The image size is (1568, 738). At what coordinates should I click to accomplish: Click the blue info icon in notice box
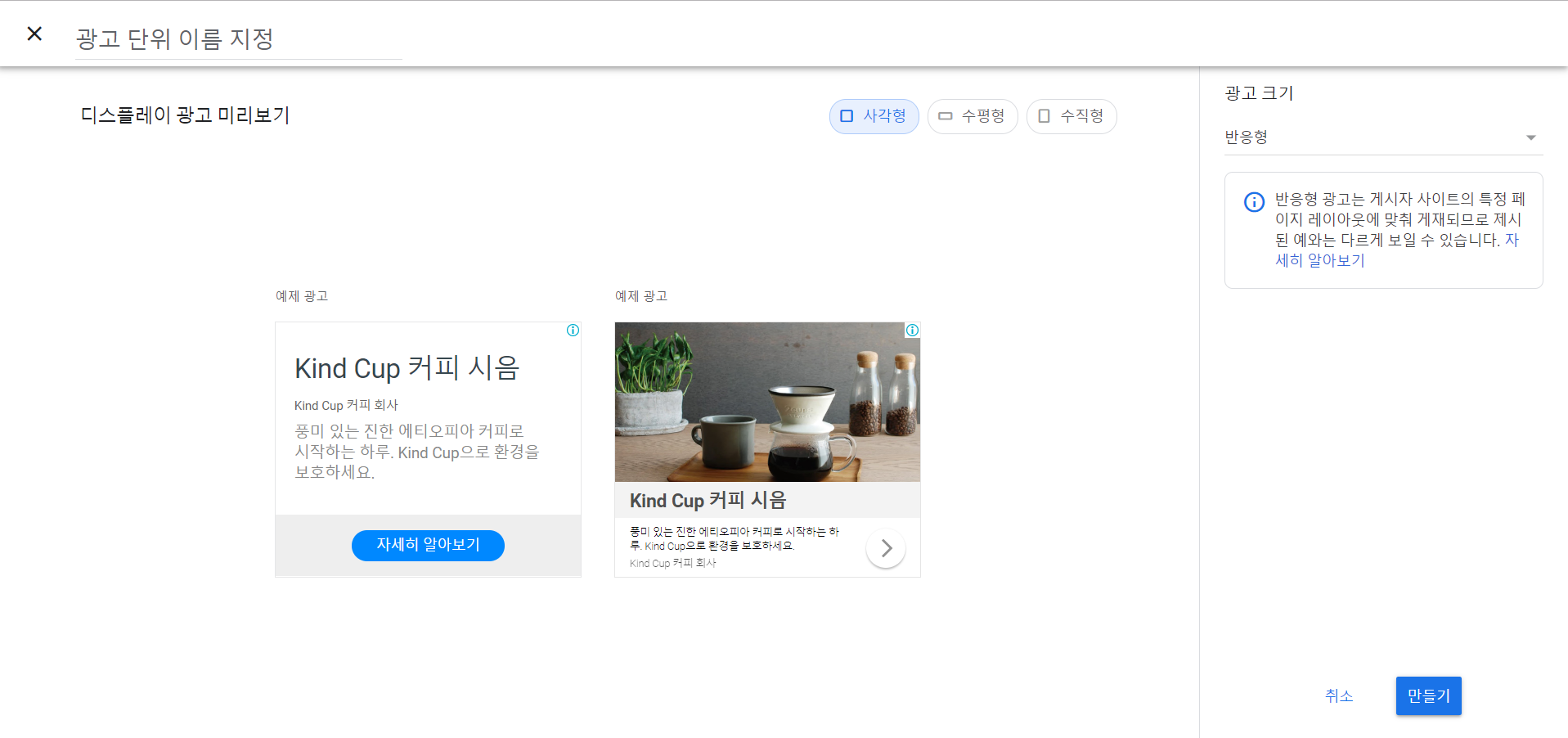point(1254,202)
